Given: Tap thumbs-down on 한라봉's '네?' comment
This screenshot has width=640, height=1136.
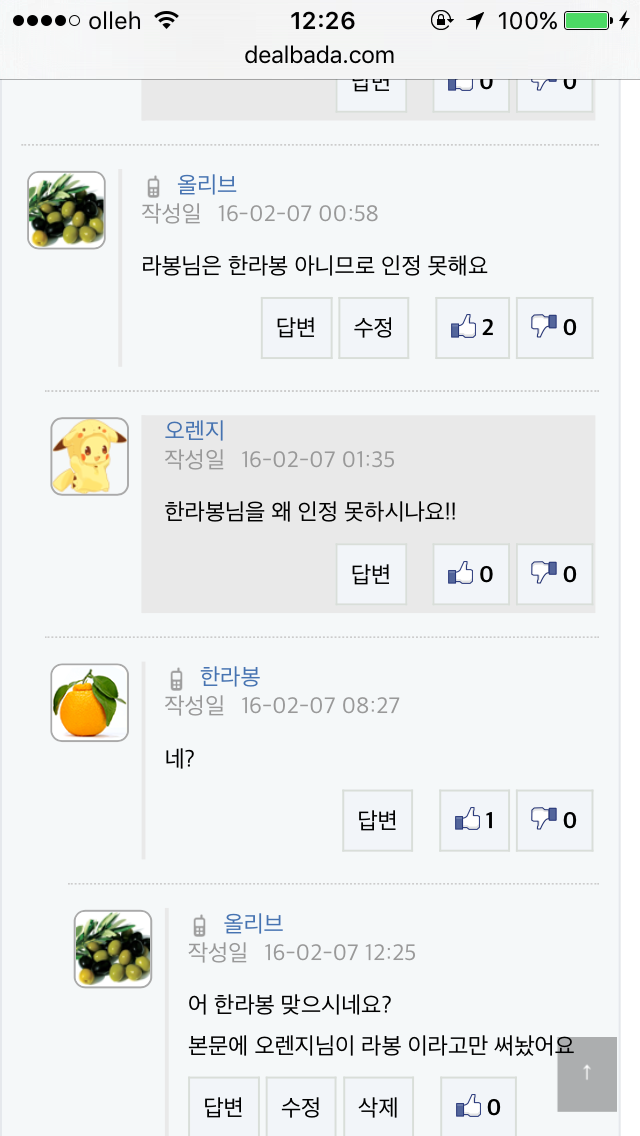Looking at the screenshot, I should [x=555, y=821].
